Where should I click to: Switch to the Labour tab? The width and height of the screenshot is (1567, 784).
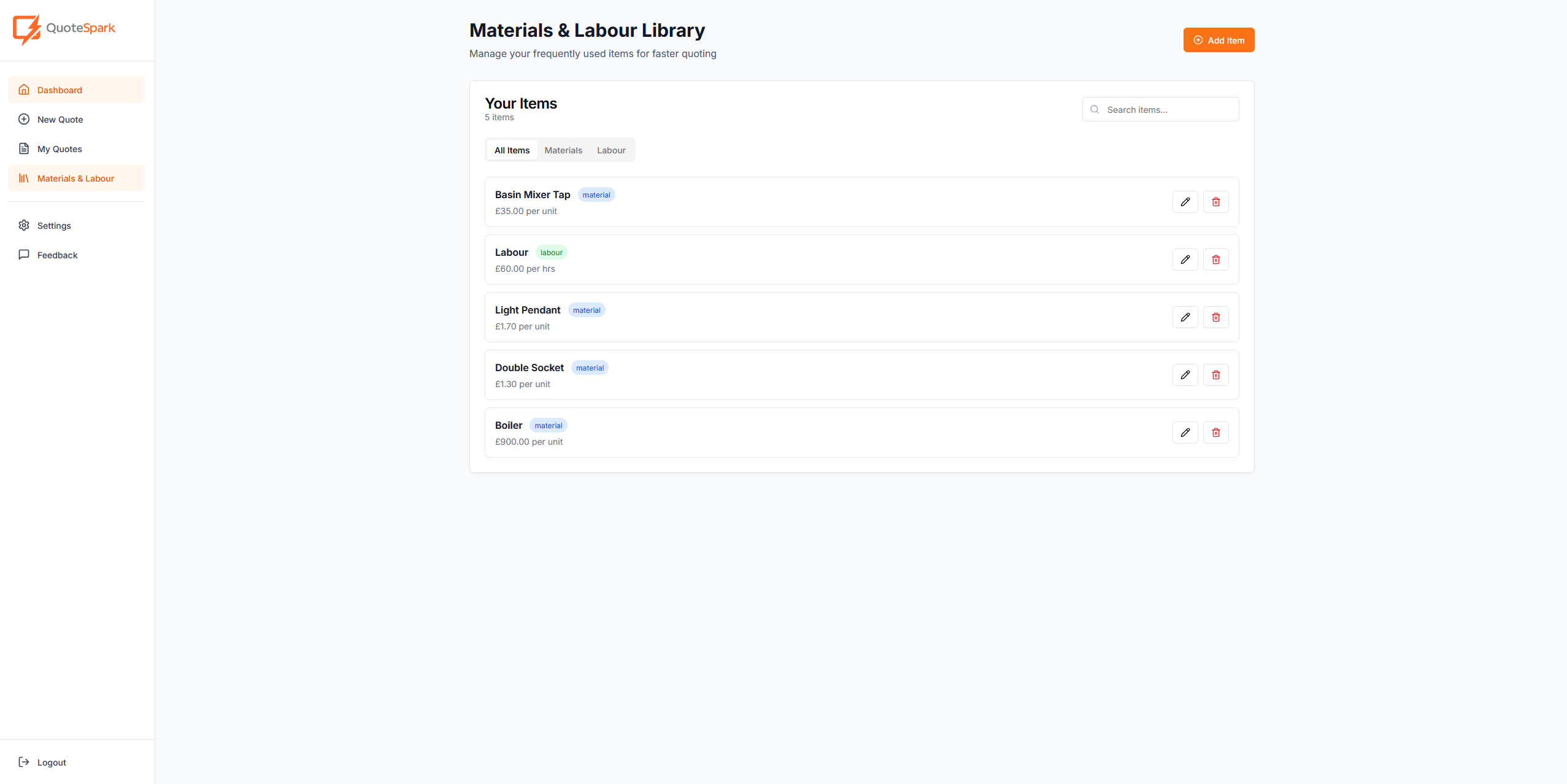coord(611,150)
